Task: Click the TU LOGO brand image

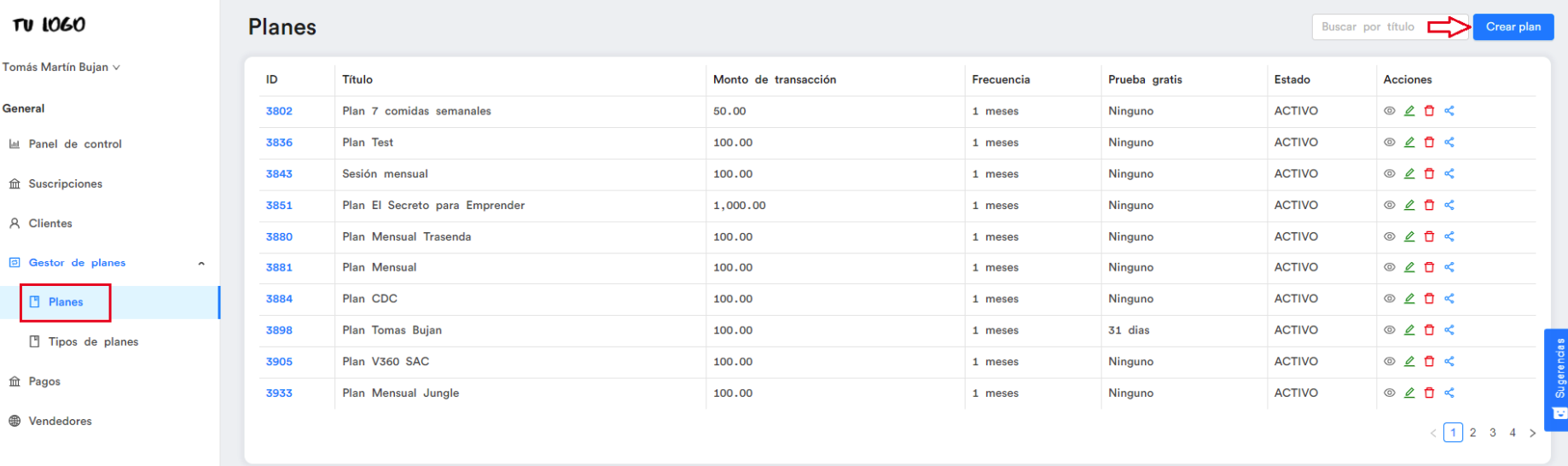Action: click(x=49, y=25)
